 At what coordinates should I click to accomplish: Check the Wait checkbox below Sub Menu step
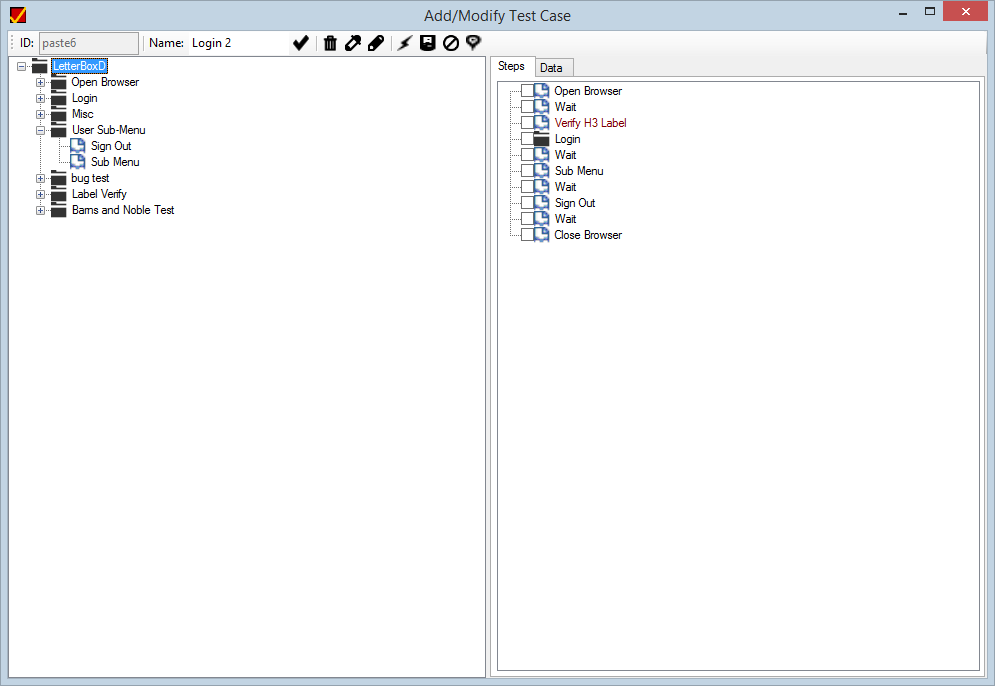click(527, 187)
